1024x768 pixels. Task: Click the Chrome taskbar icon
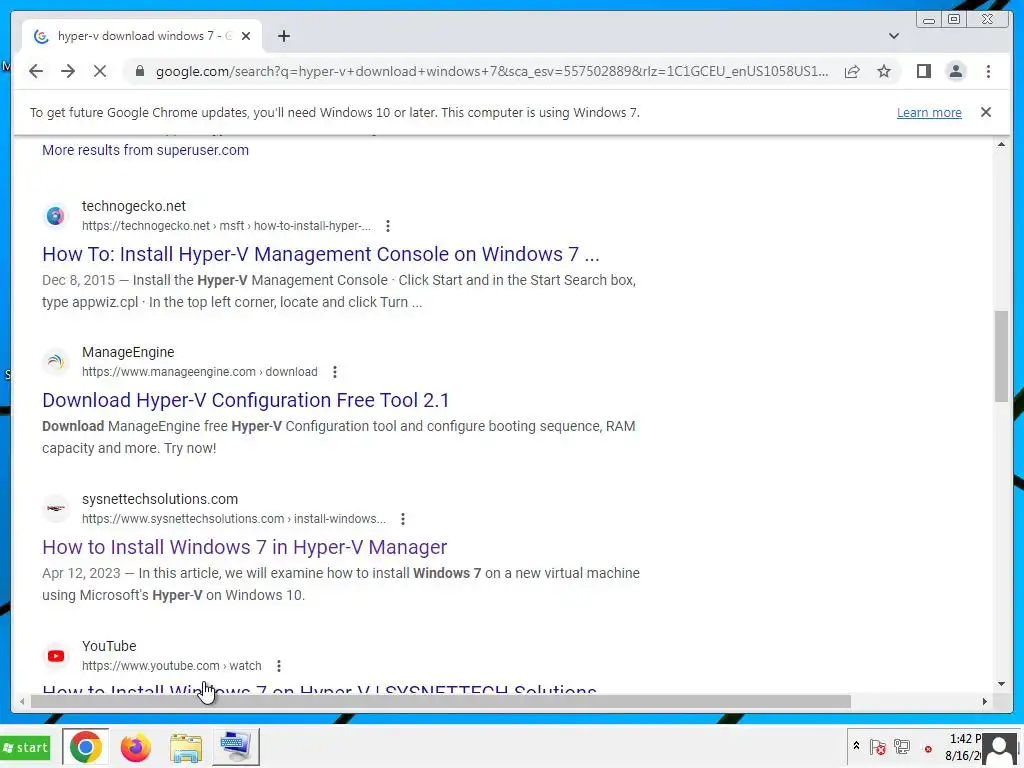click(x=86, y=746)
